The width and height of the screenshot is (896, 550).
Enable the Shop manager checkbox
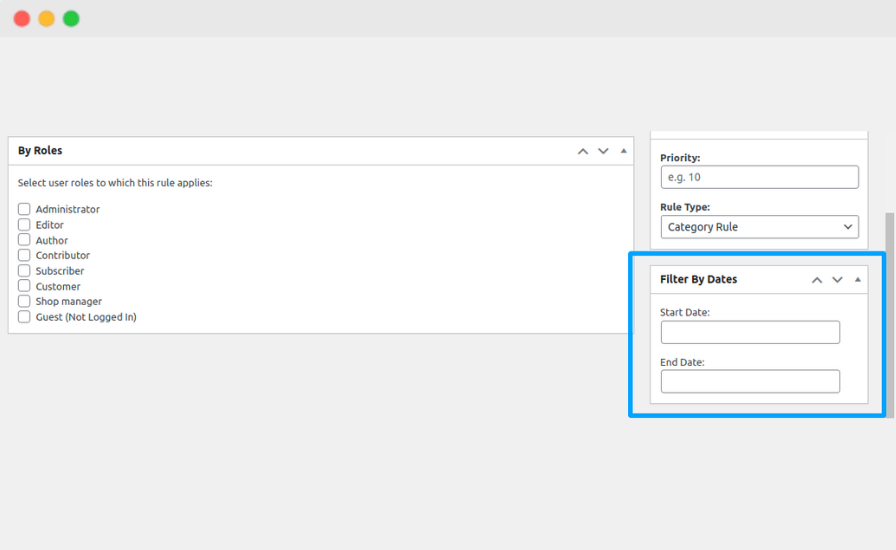(x=25, y=301)
